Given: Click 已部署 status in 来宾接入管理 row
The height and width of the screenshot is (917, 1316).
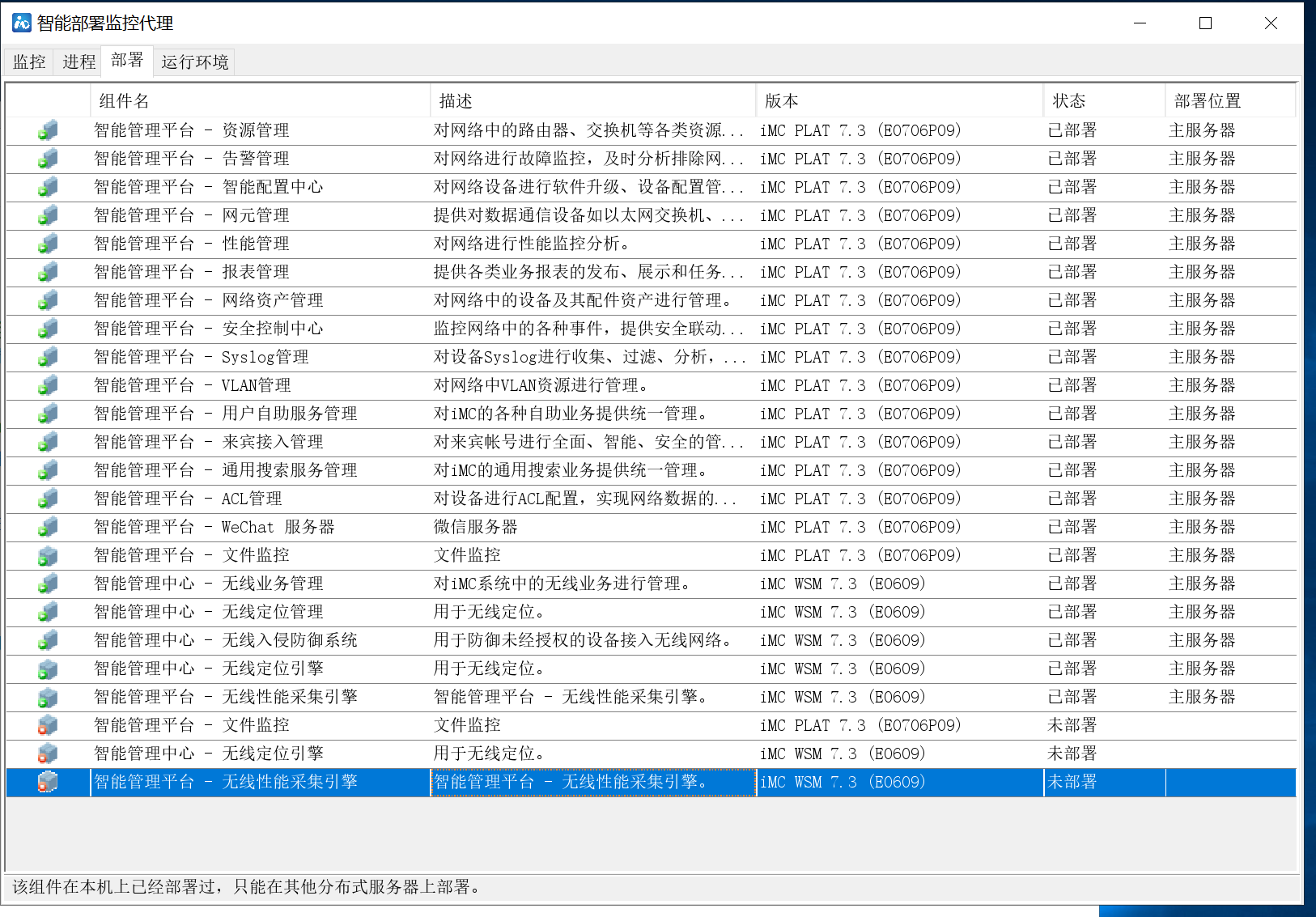Looking at the screenshot, I should tap(1072, 442).
